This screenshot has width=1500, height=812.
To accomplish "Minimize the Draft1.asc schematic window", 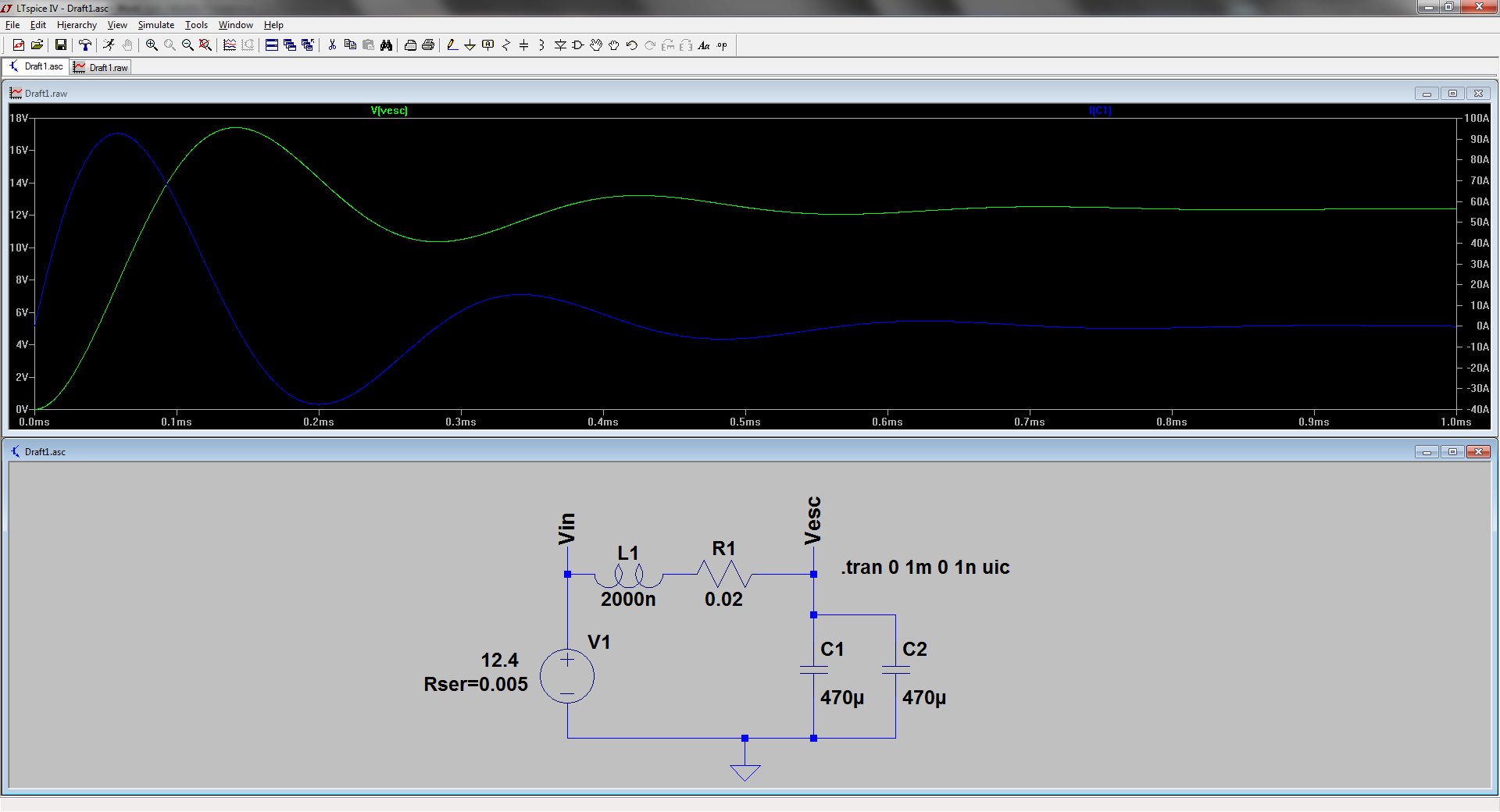I will coord(1427,452).
